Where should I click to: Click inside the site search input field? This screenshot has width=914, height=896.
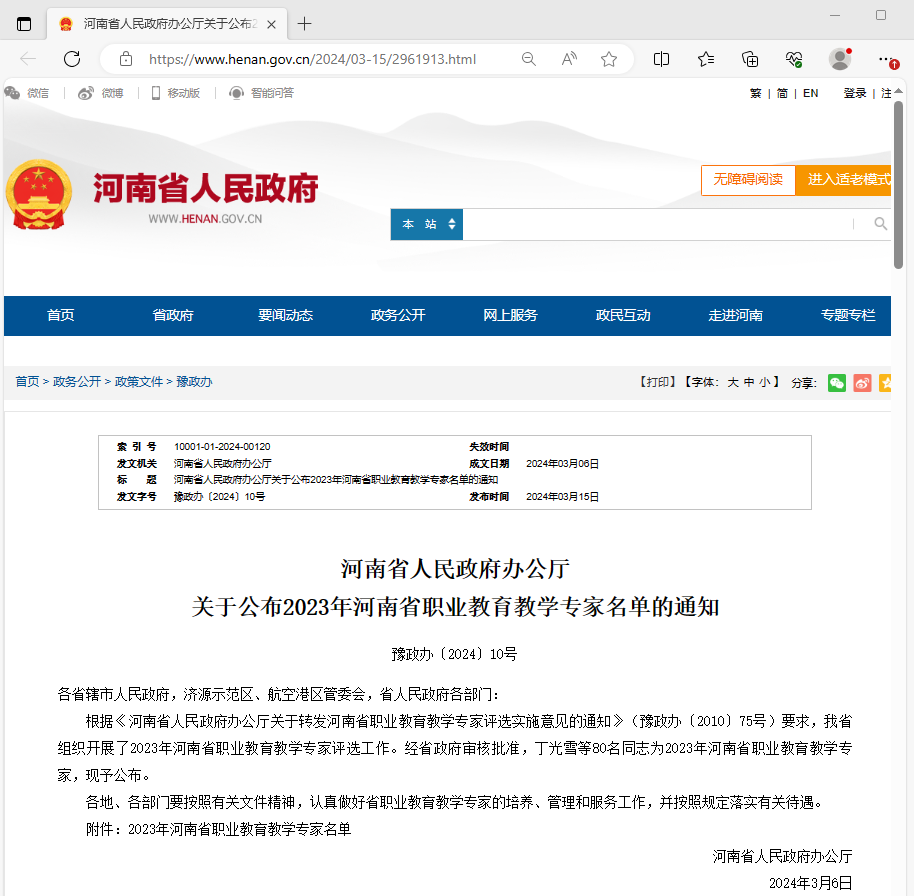point(657,225)
